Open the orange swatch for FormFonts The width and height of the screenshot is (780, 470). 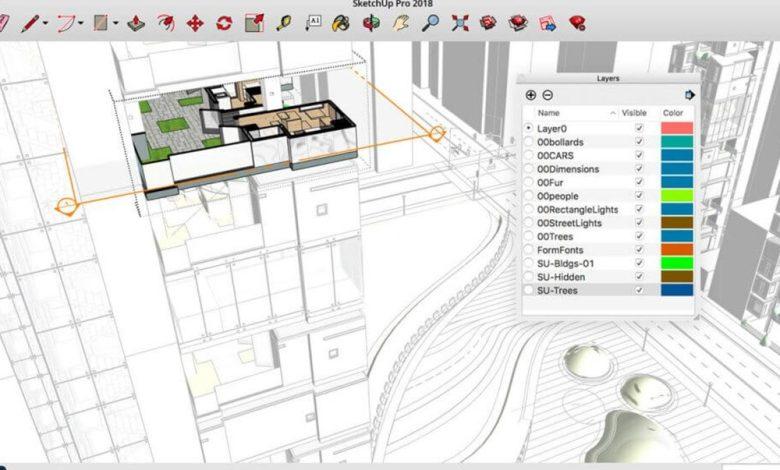pyautogui.click(x=677, y=250)
